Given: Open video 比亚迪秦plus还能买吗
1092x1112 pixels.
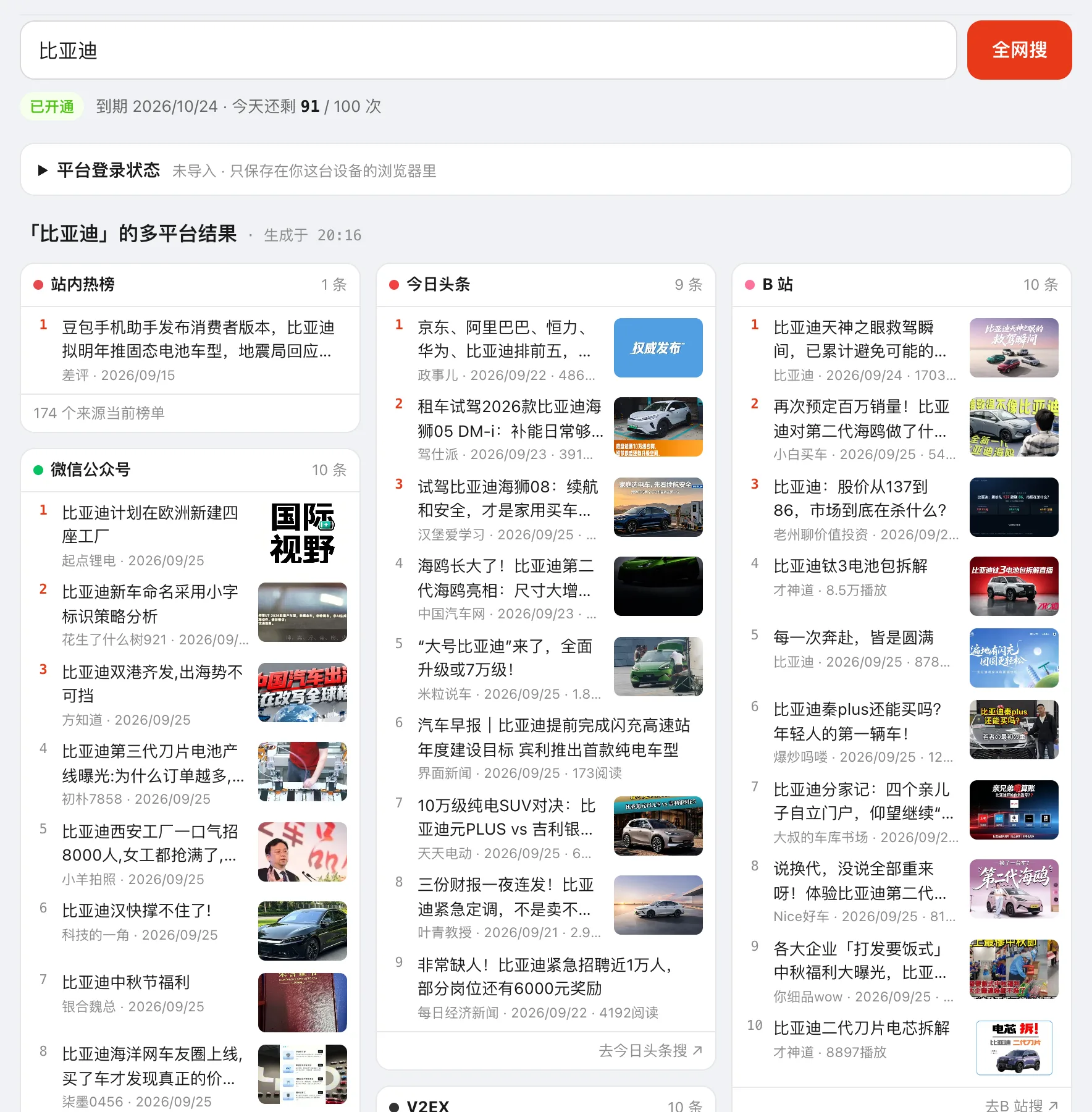Looking at the screenshot, I should coord(857,721).
